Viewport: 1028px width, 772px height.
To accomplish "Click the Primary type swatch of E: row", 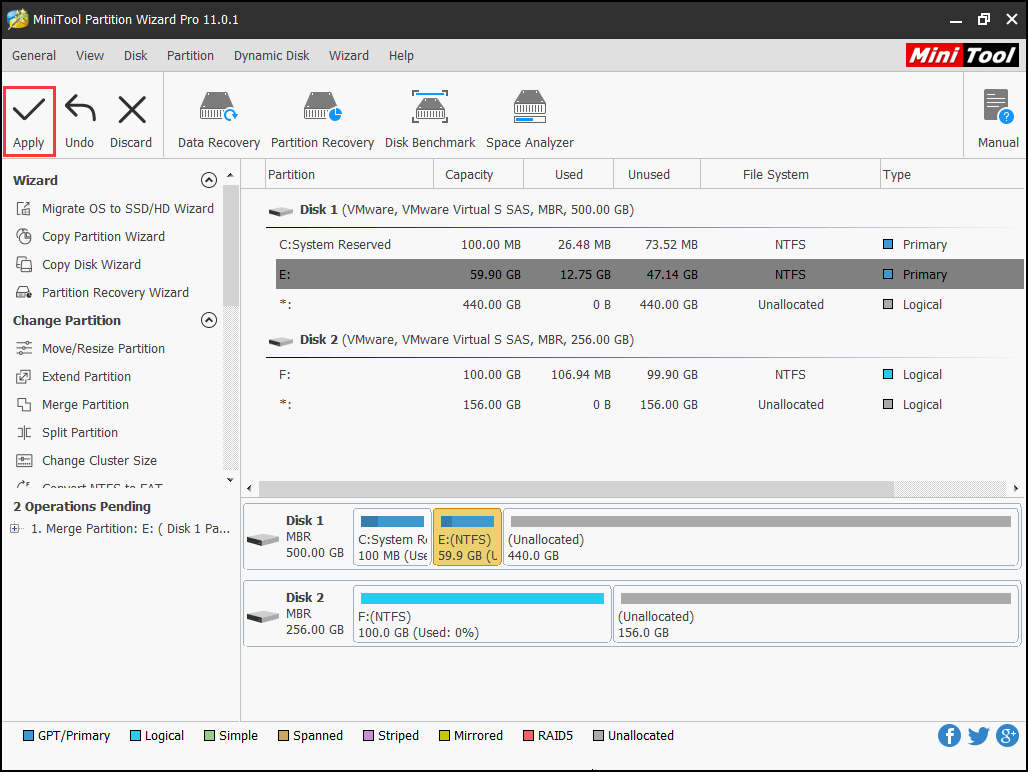I will pyautogui.click(x=888, y=274).
